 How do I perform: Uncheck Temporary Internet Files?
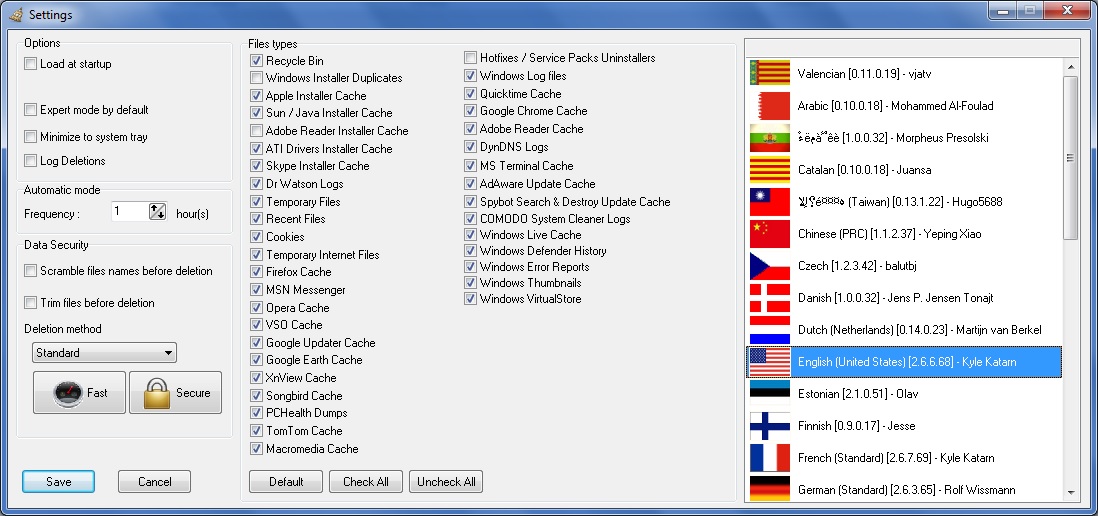[256, 255]
